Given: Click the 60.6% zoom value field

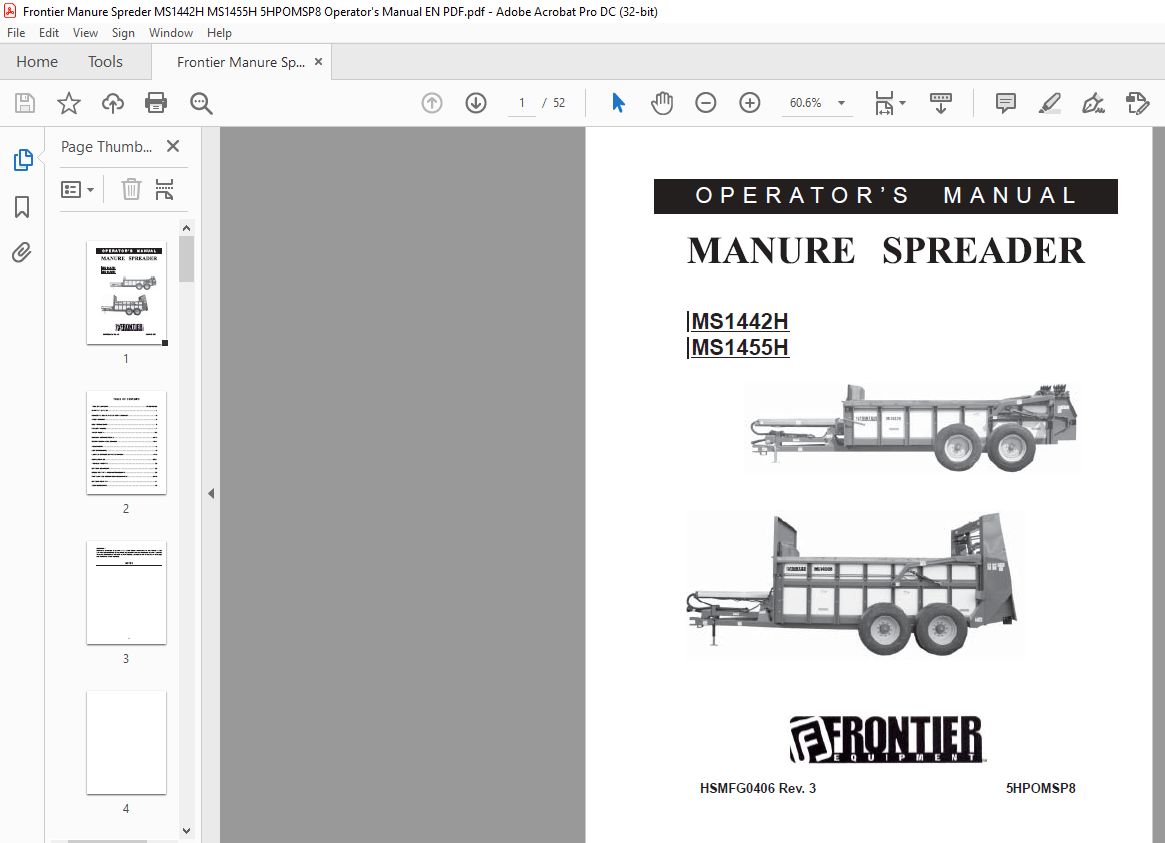Looking at the screenshot, I should pyautogui.click(x=805, y=102).
